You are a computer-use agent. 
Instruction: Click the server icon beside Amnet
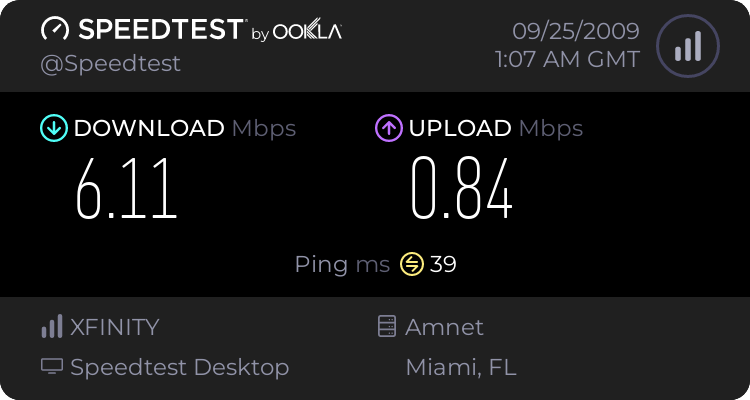click(x=387, y=326)
